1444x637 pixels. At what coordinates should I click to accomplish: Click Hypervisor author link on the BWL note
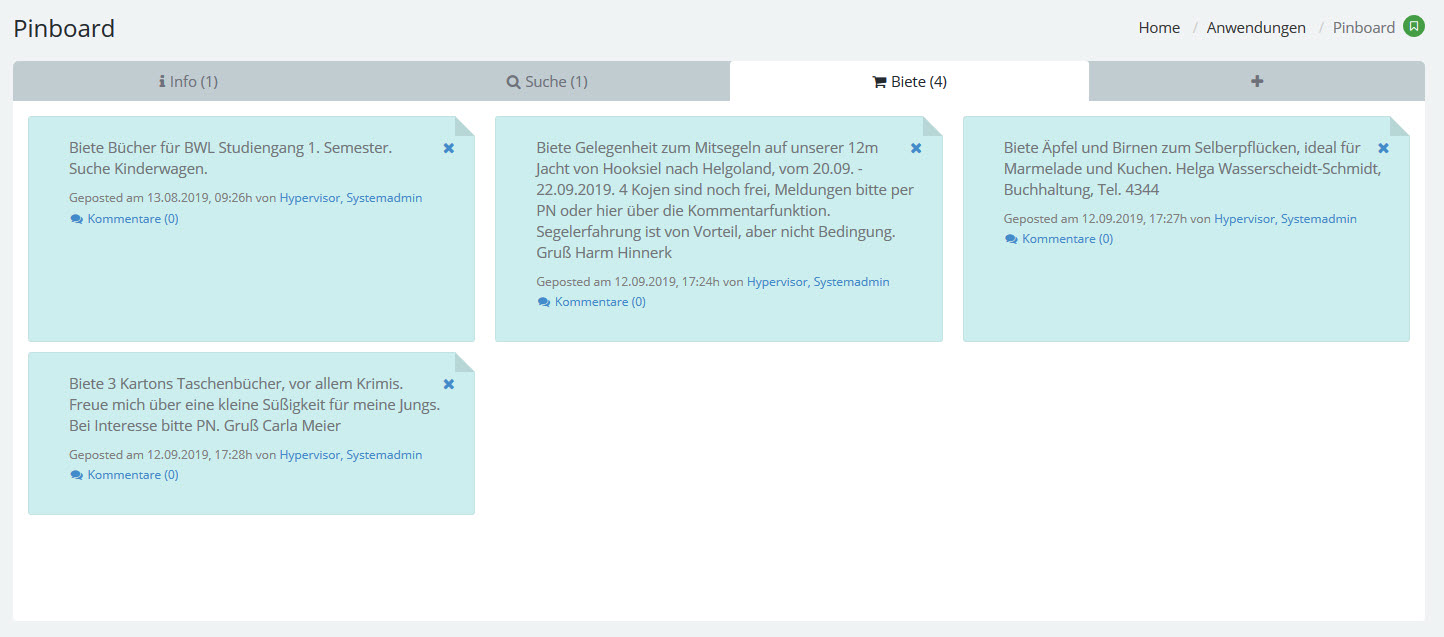[309, 198]
